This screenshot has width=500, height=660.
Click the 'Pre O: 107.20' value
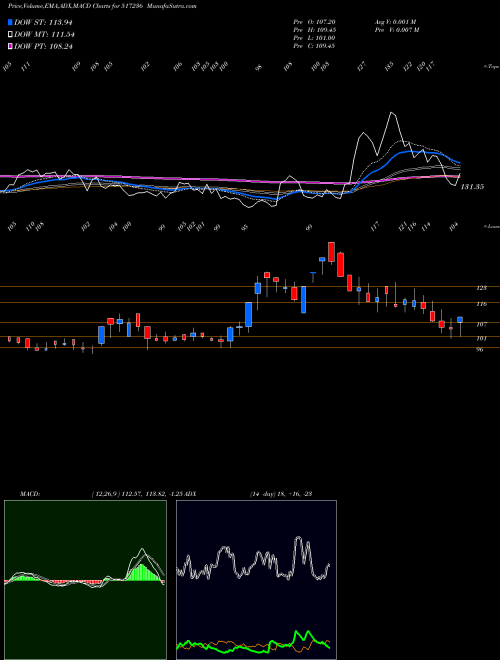(314, 22)
